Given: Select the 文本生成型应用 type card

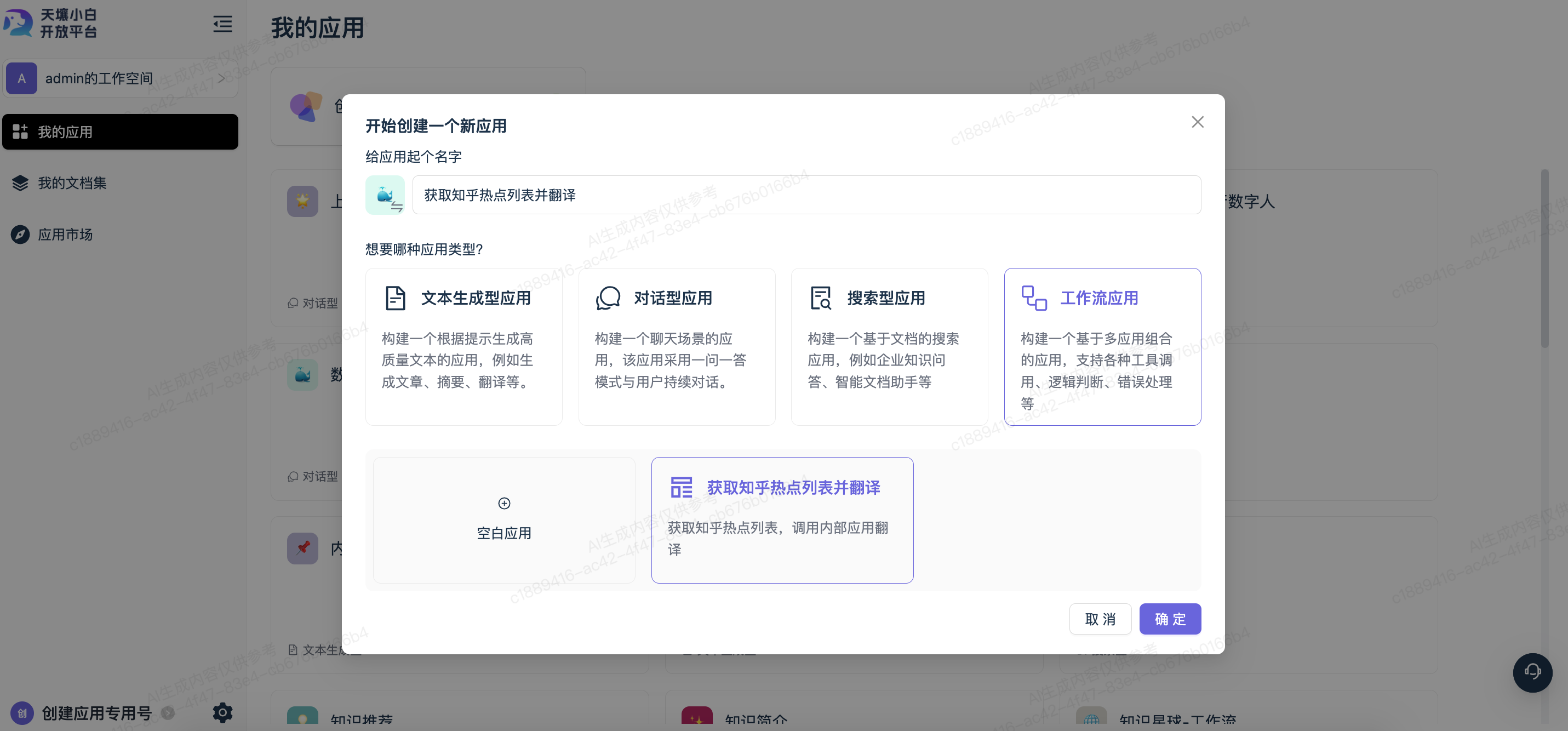Looking at the screenshot, I should pos(464,347).
